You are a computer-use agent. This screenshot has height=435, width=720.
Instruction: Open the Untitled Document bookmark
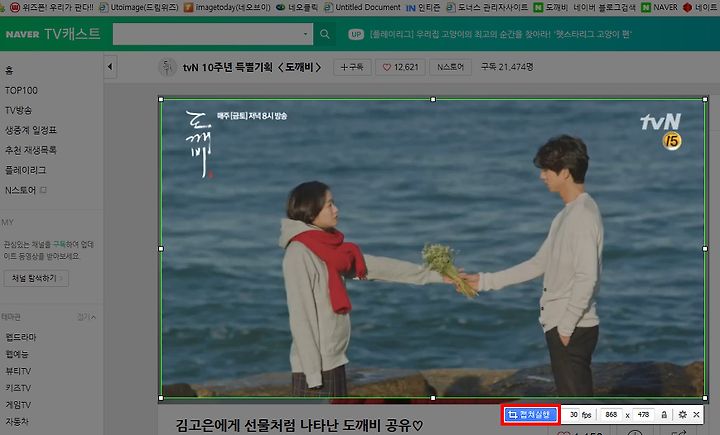click(x=362, y=7)
